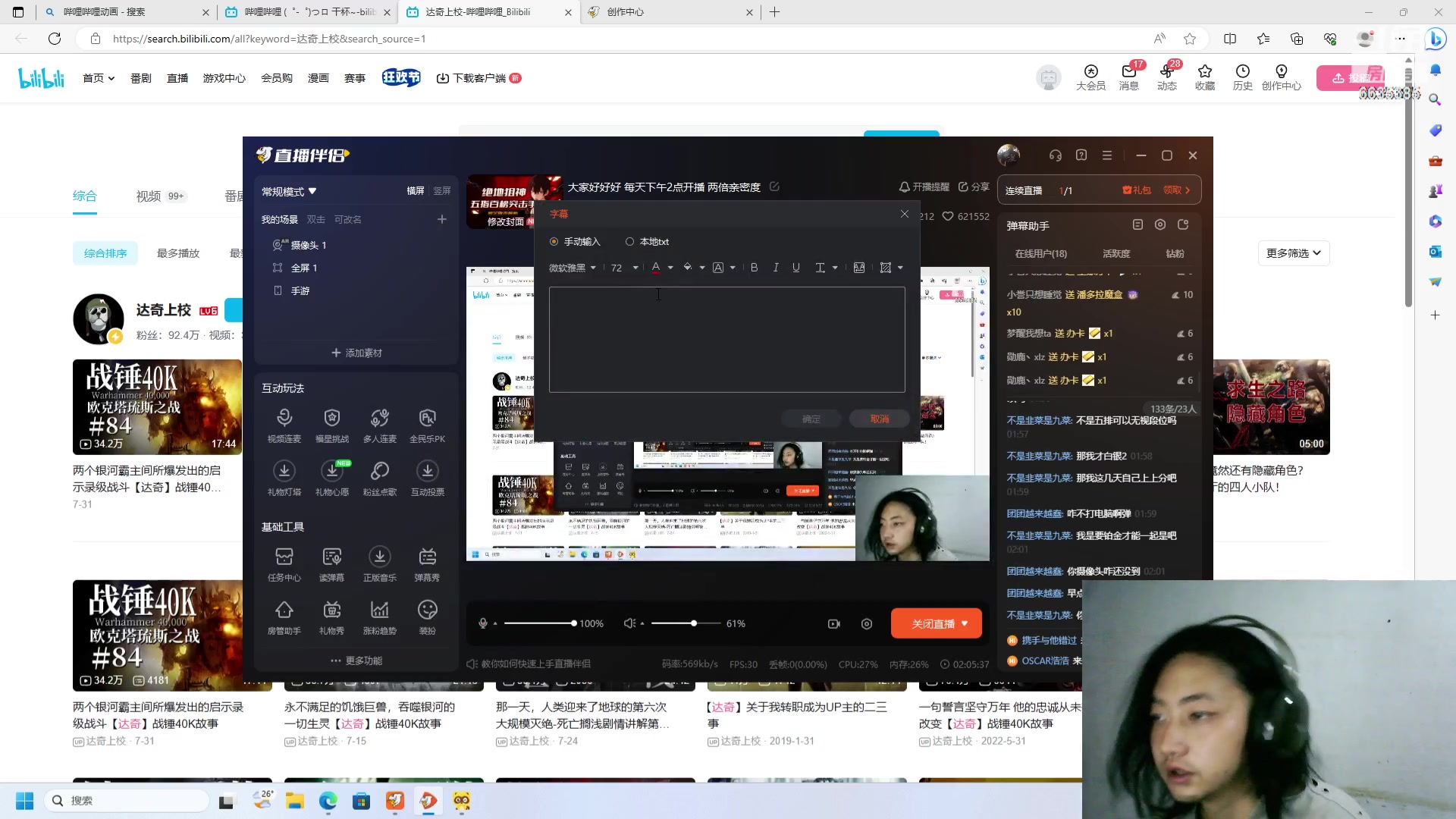Screen dimensions: 1456x819
Task: Open 礼物心愿 gift wish tool
Action: click(332, 479)
